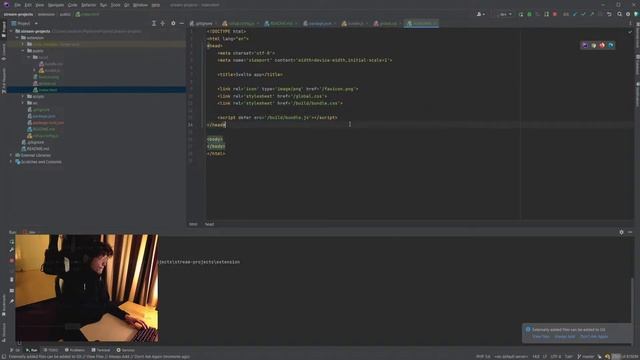Hide the Project tool window
640x360 pixels.
tap(182, 23)
